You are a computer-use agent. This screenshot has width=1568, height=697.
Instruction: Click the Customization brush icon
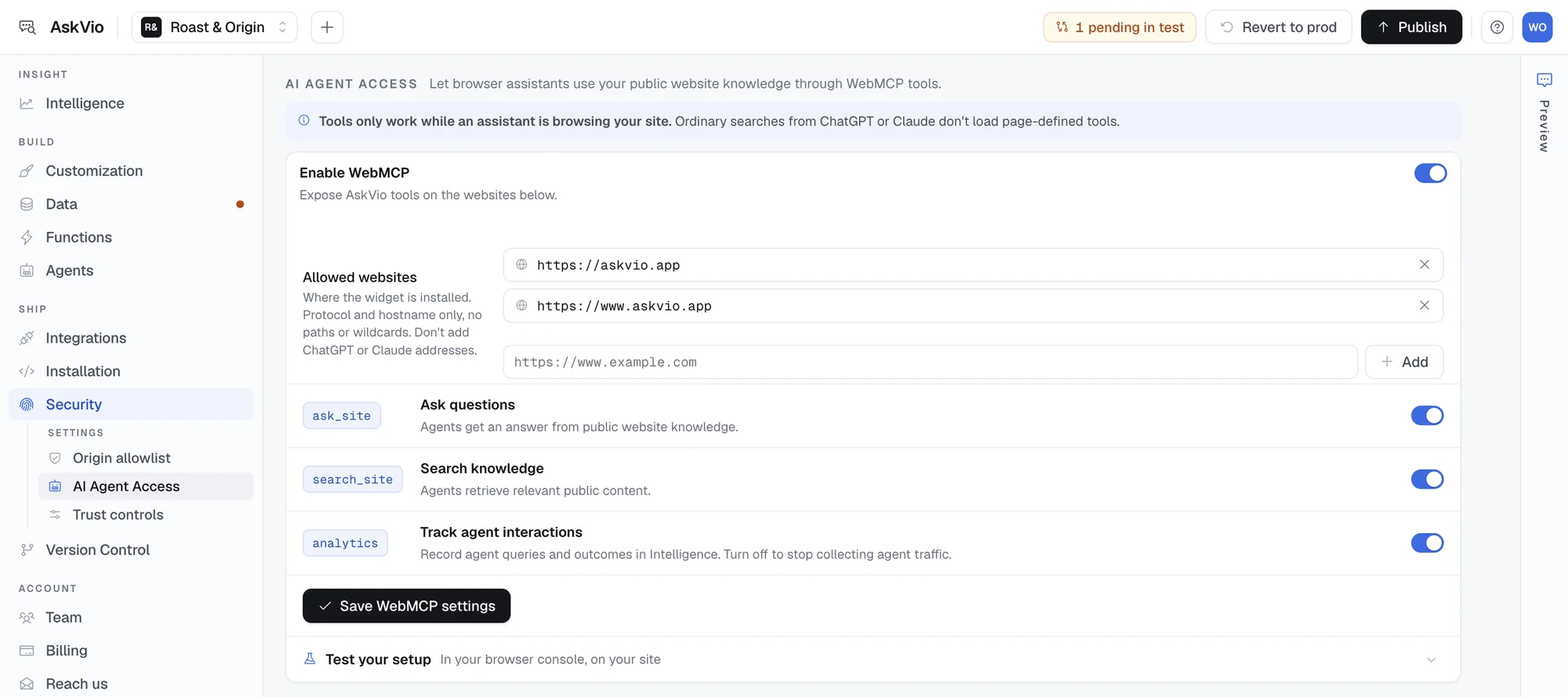pos(27,171)
